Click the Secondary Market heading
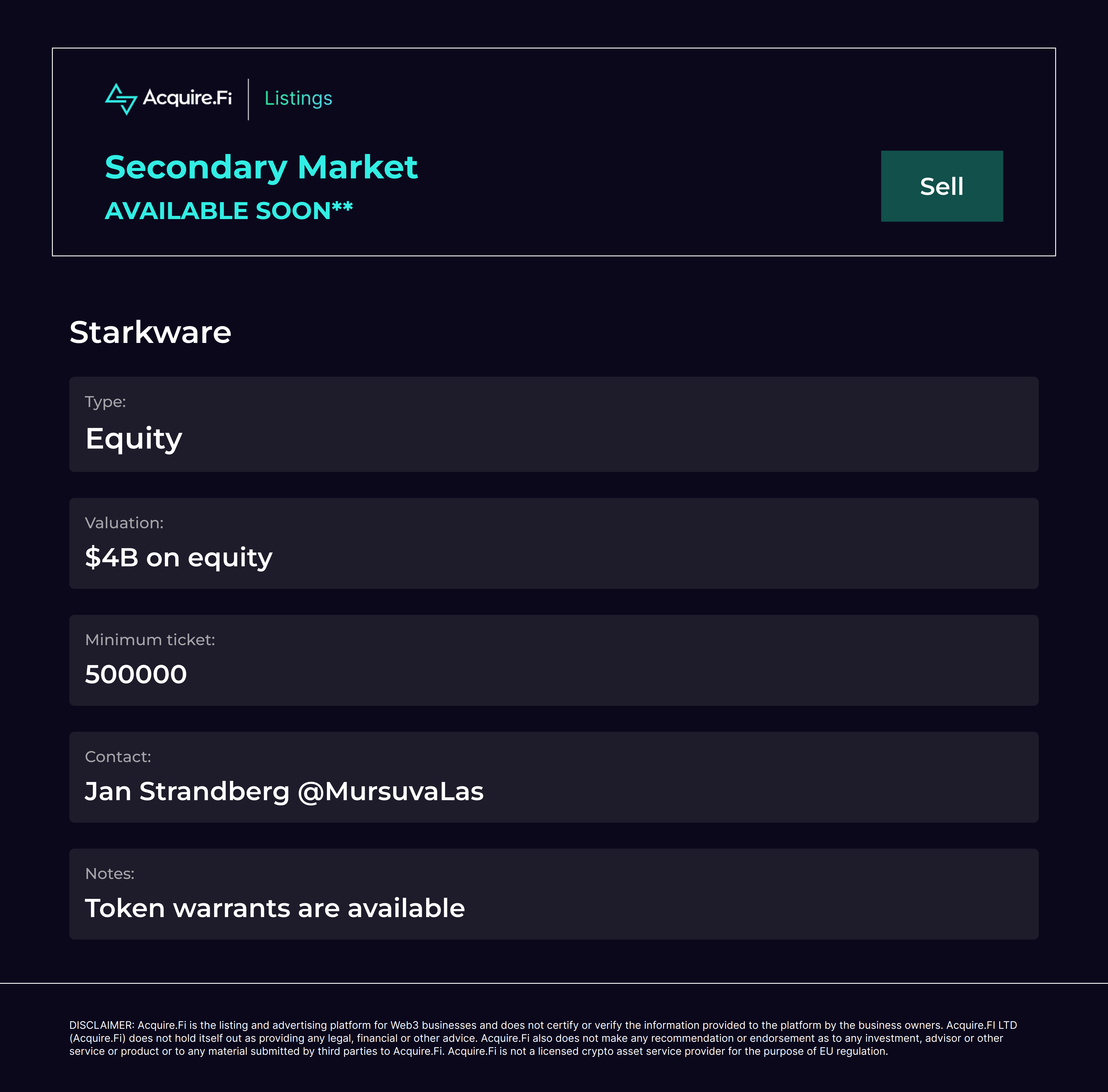Screen dimensions: 1108x1092 261,167
